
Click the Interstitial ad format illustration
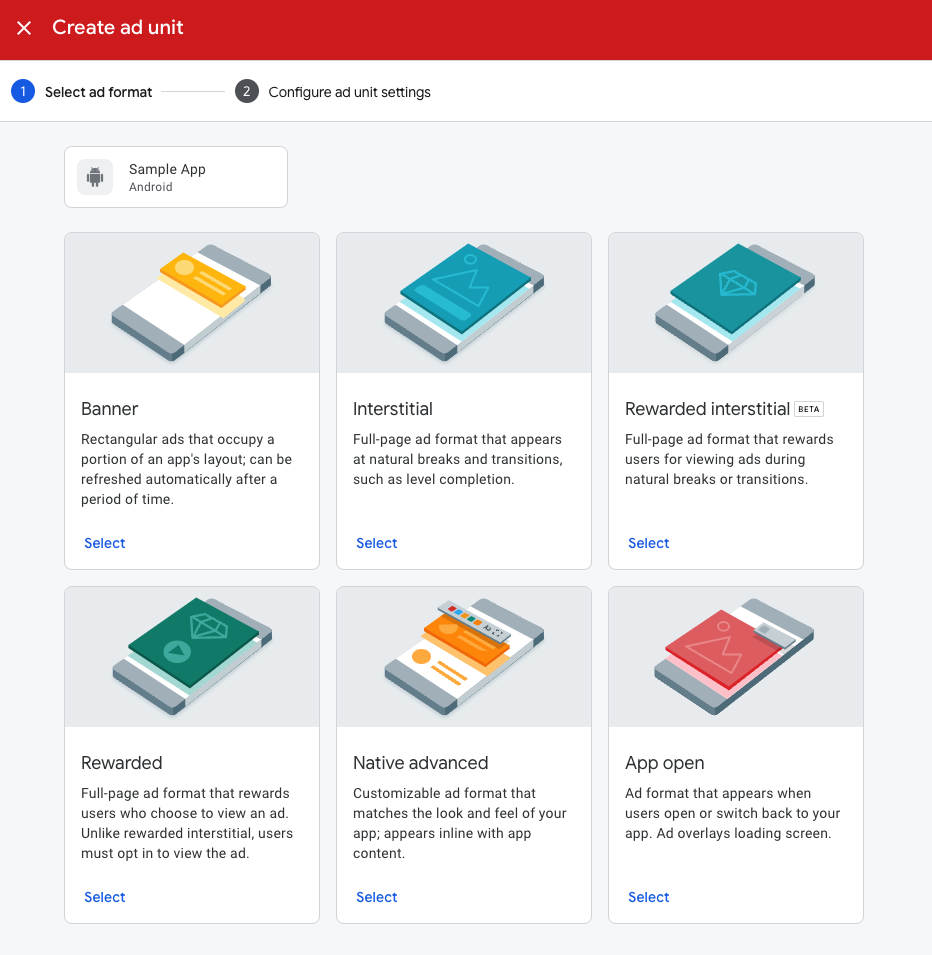click(x=463, y=302)
